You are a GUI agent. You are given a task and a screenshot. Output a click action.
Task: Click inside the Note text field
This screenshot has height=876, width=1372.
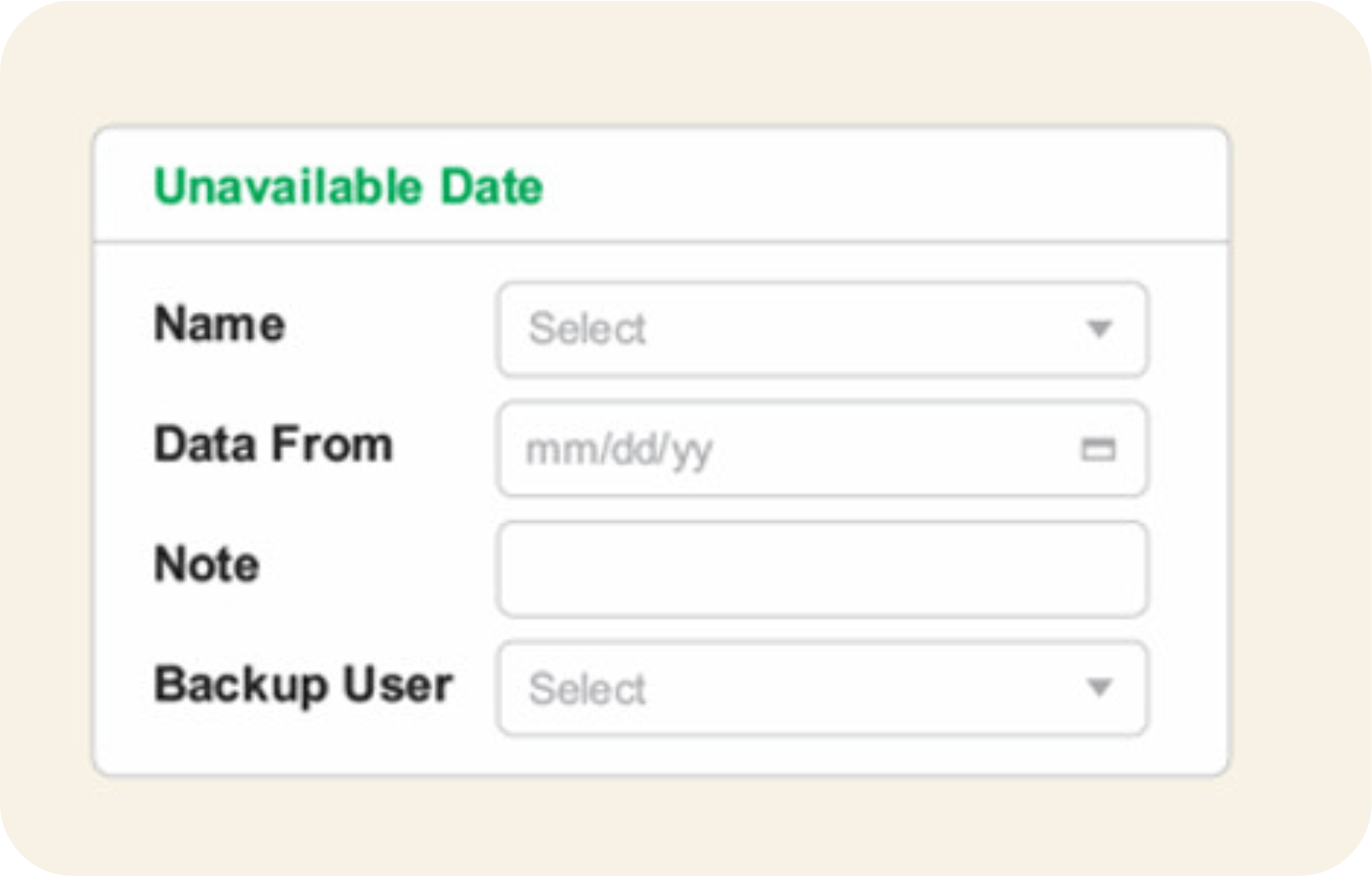pos(822,569)
